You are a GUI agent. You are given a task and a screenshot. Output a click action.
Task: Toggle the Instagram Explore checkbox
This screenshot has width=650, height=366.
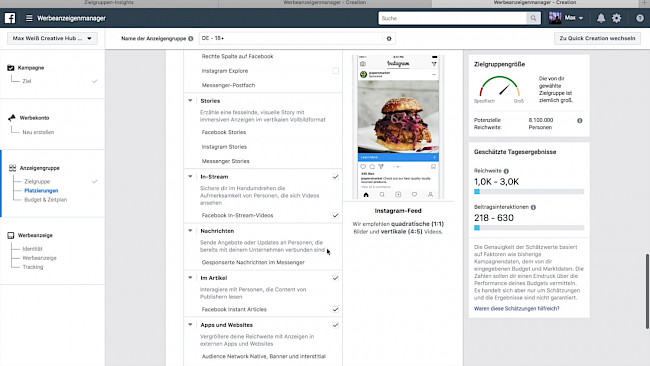(x=335, y=71)
